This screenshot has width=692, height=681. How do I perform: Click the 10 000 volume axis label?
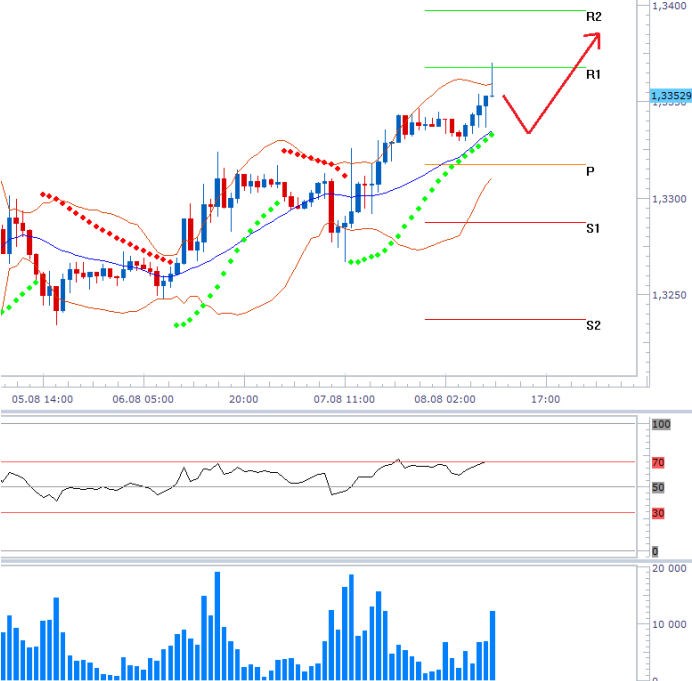click(x=669, y=625)
